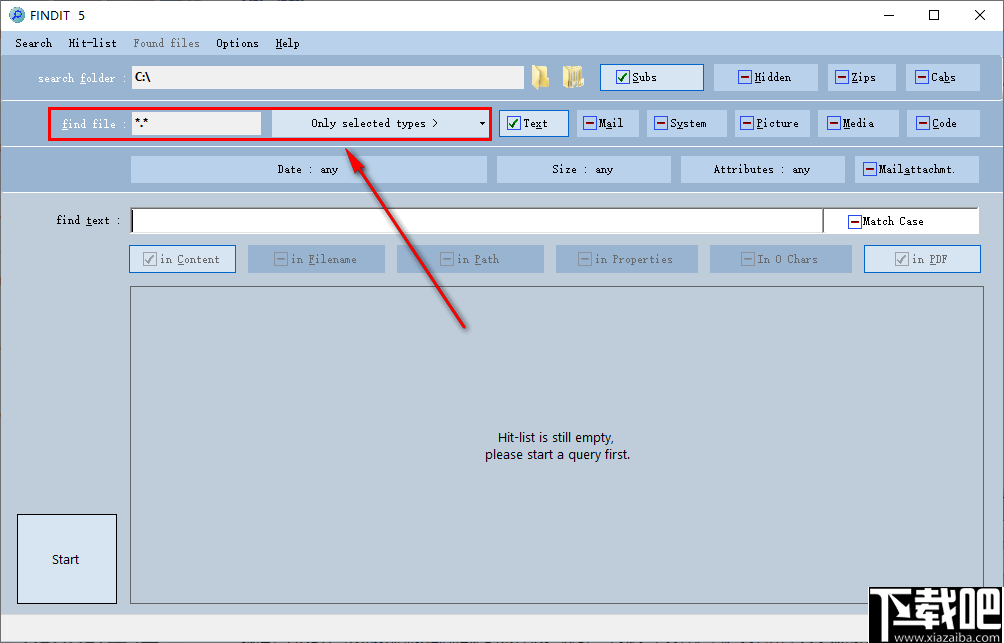Open the Hit-list menu
Screen dimensions: 1004x643
pos(93,44)
